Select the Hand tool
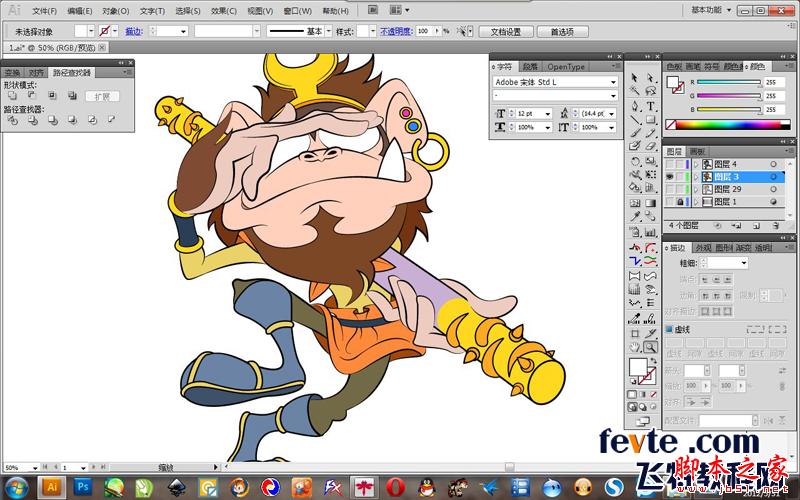 [x=635, y=347]
